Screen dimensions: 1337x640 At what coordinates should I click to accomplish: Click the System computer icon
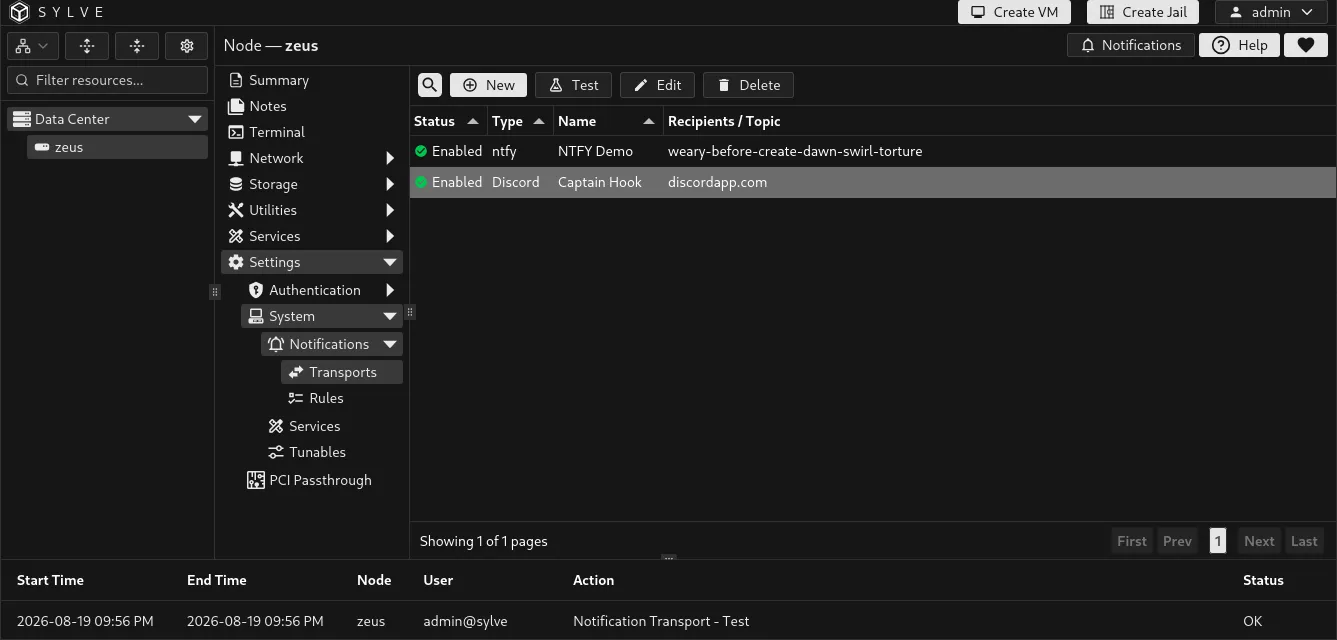tap(256, 316)
